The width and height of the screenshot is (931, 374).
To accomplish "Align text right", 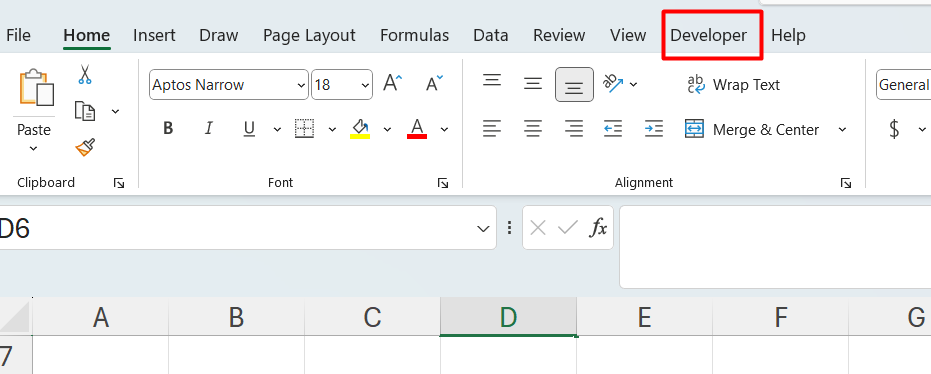I will (x=574, y=128).
